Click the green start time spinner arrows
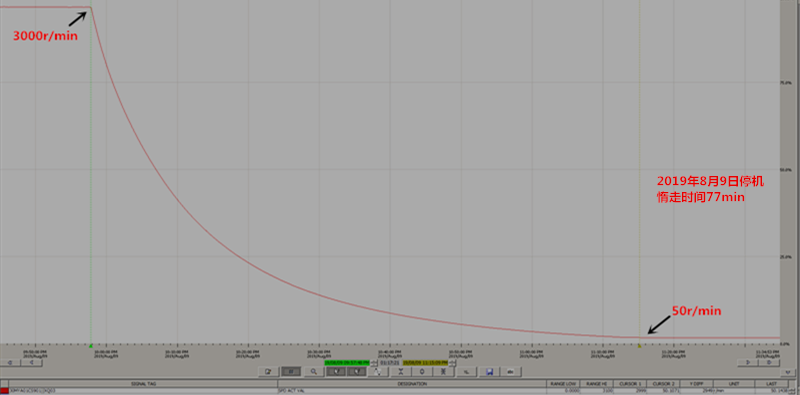This screenshot has width=800, height=395. click(374, 363)
